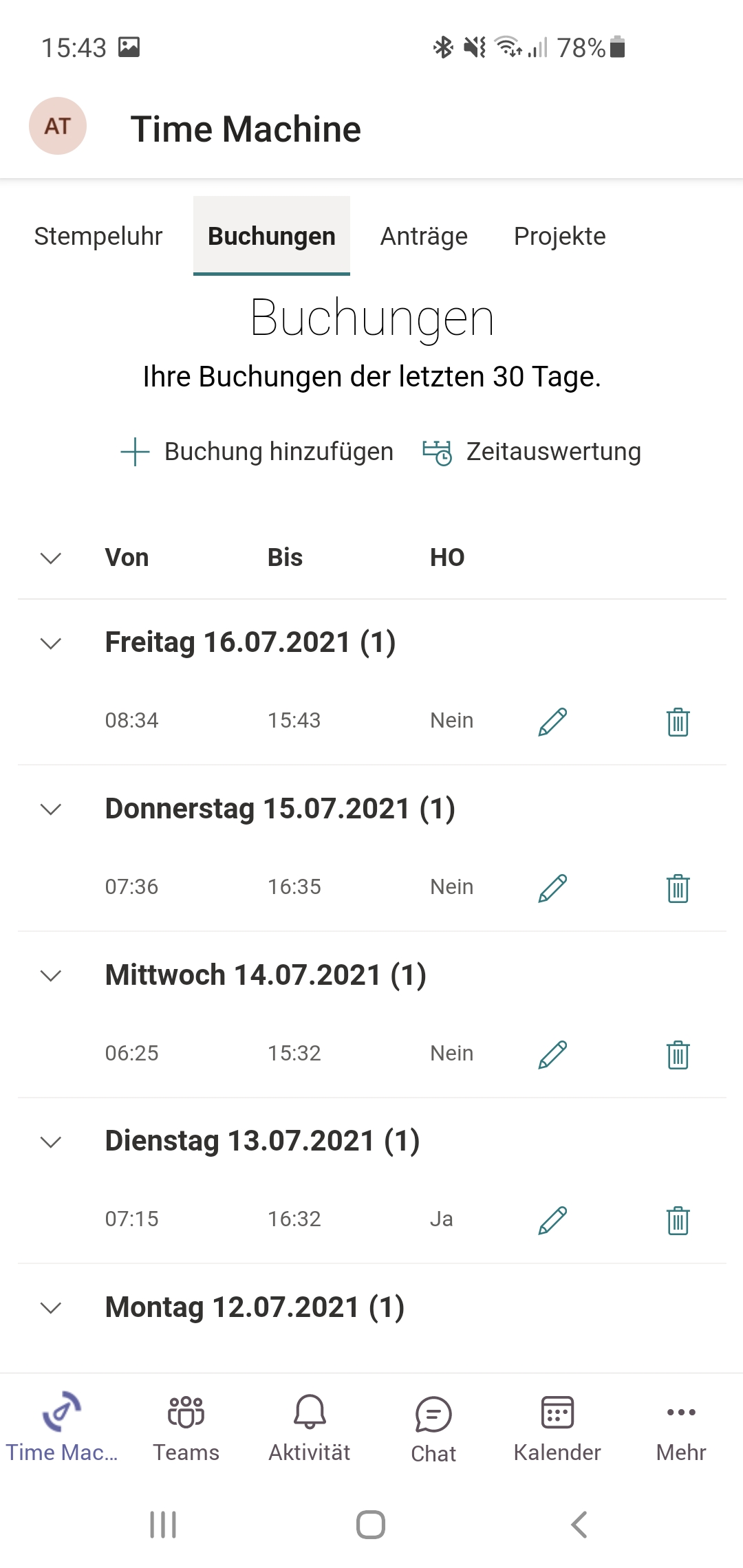
Task: Collapse the Donnerstag 15.07.2021 group
Action: 51,809
